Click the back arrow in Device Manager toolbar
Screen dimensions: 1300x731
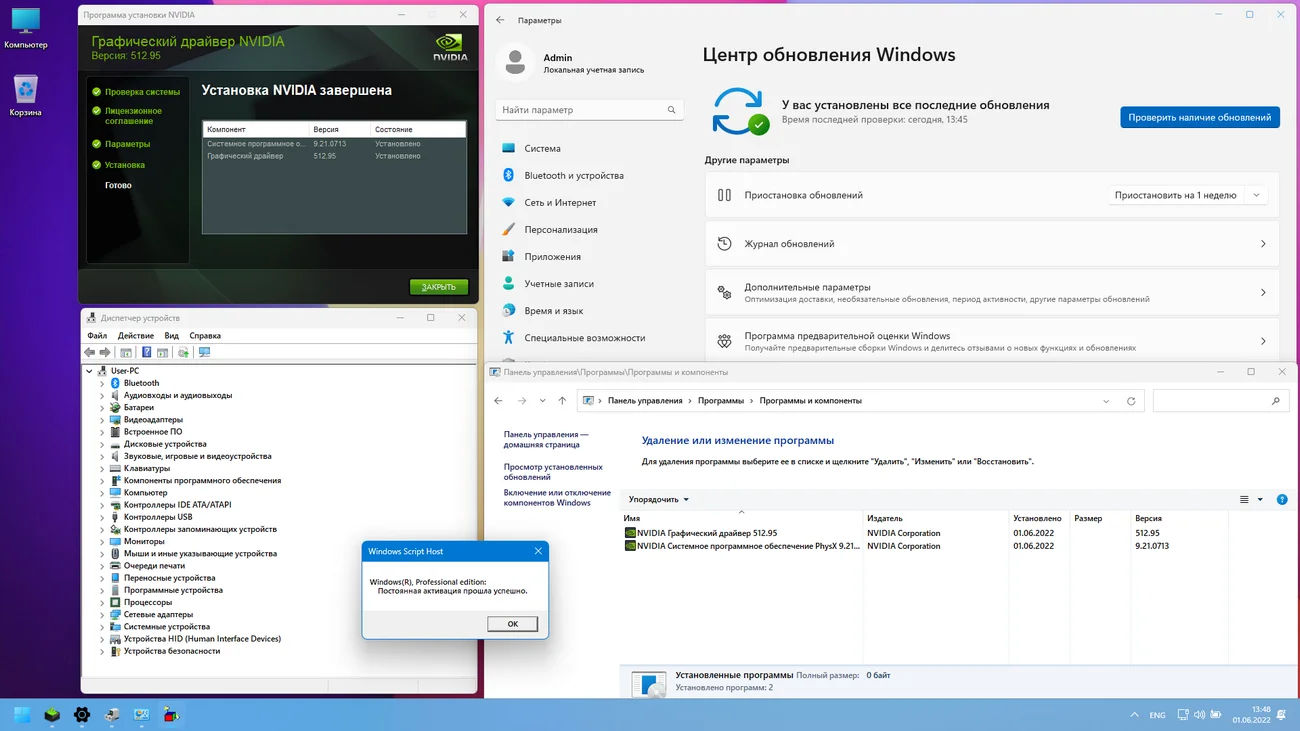click(90, 352)
